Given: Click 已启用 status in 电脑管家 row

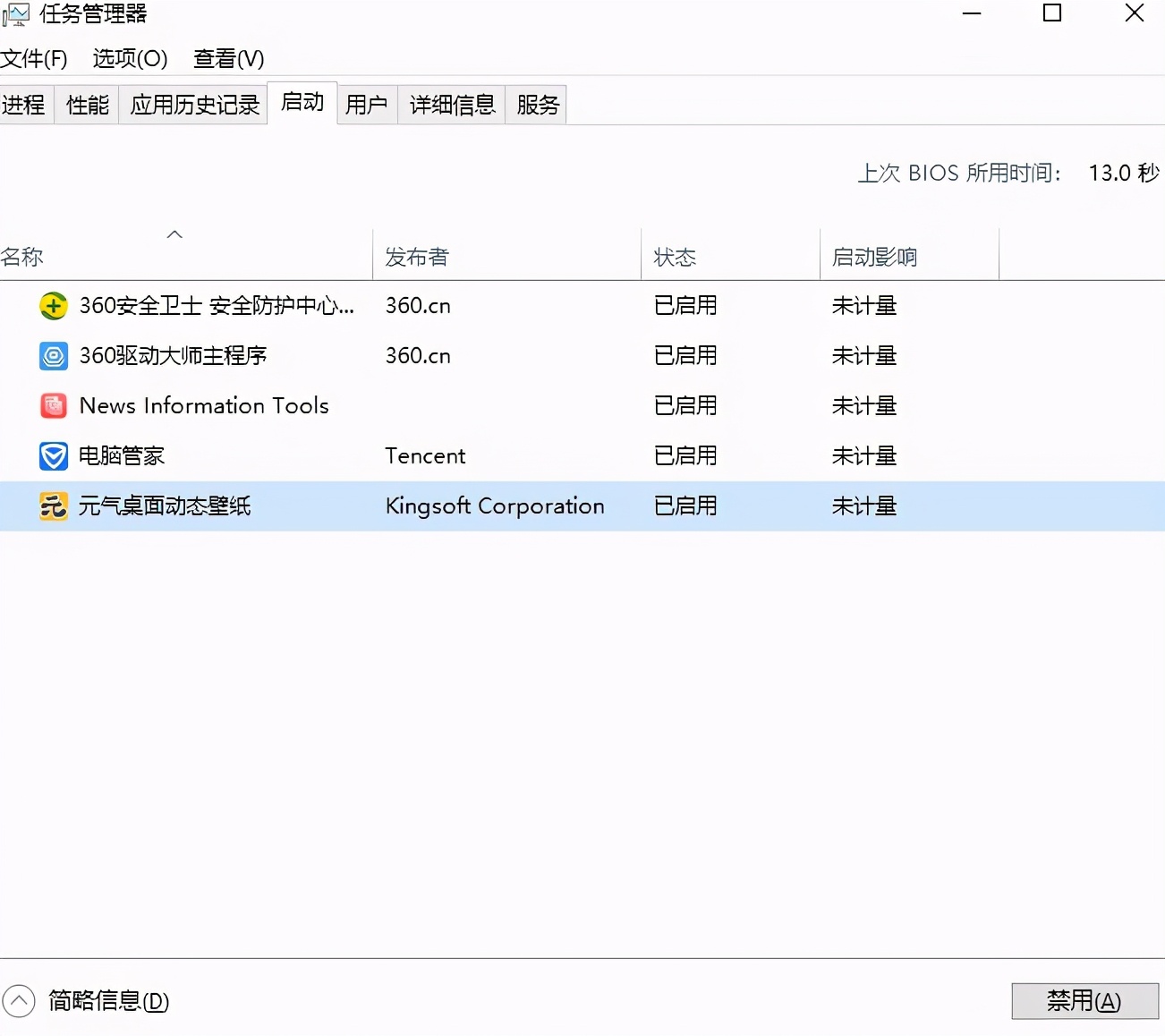Looking at the screenshot, I should coord(685,456).
